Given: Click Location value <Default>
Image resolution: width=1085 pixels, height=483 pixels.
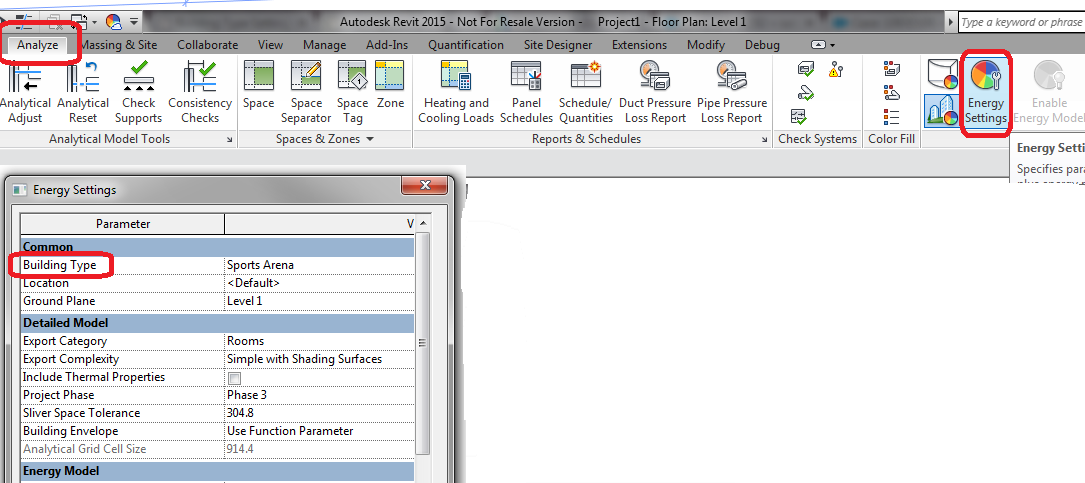Looking at the screenshot, I should [320, 283].
